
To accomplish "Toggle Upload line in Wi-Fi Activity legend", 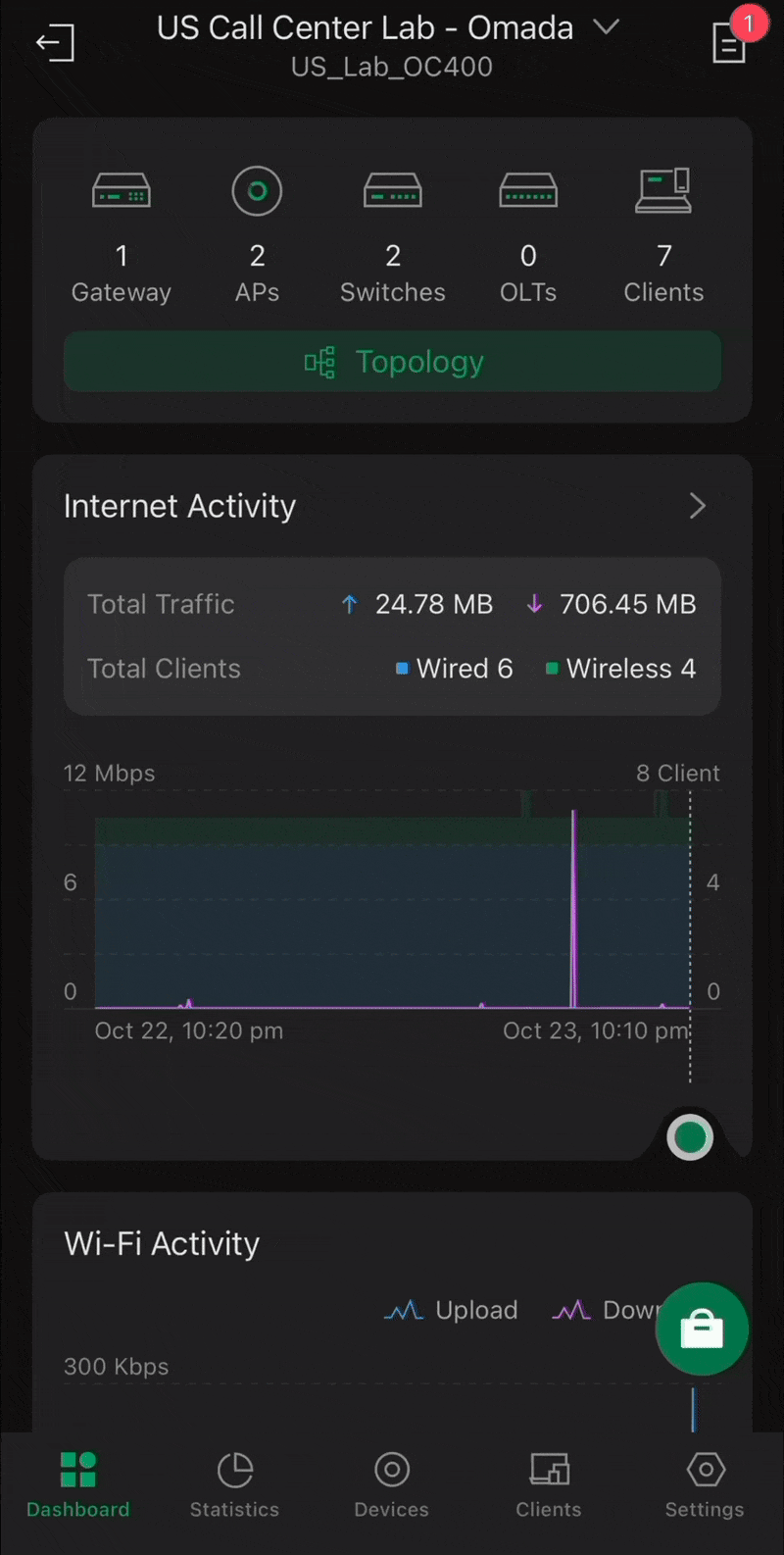I will coord(452,1310).
